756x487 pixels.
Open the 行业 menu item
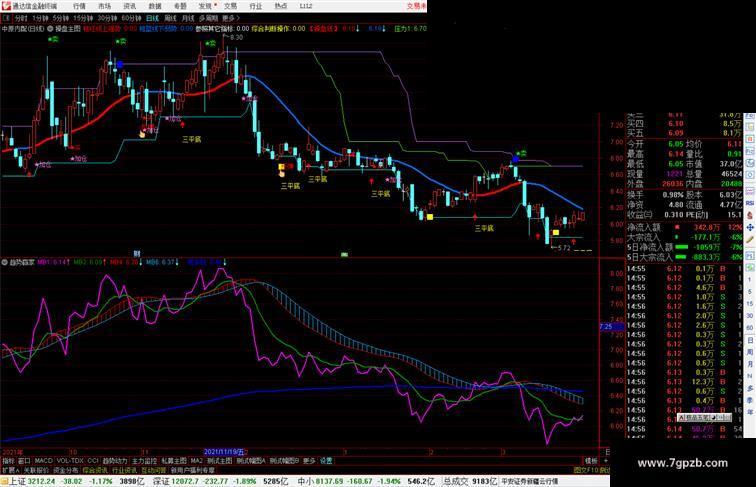pos(256,6)
